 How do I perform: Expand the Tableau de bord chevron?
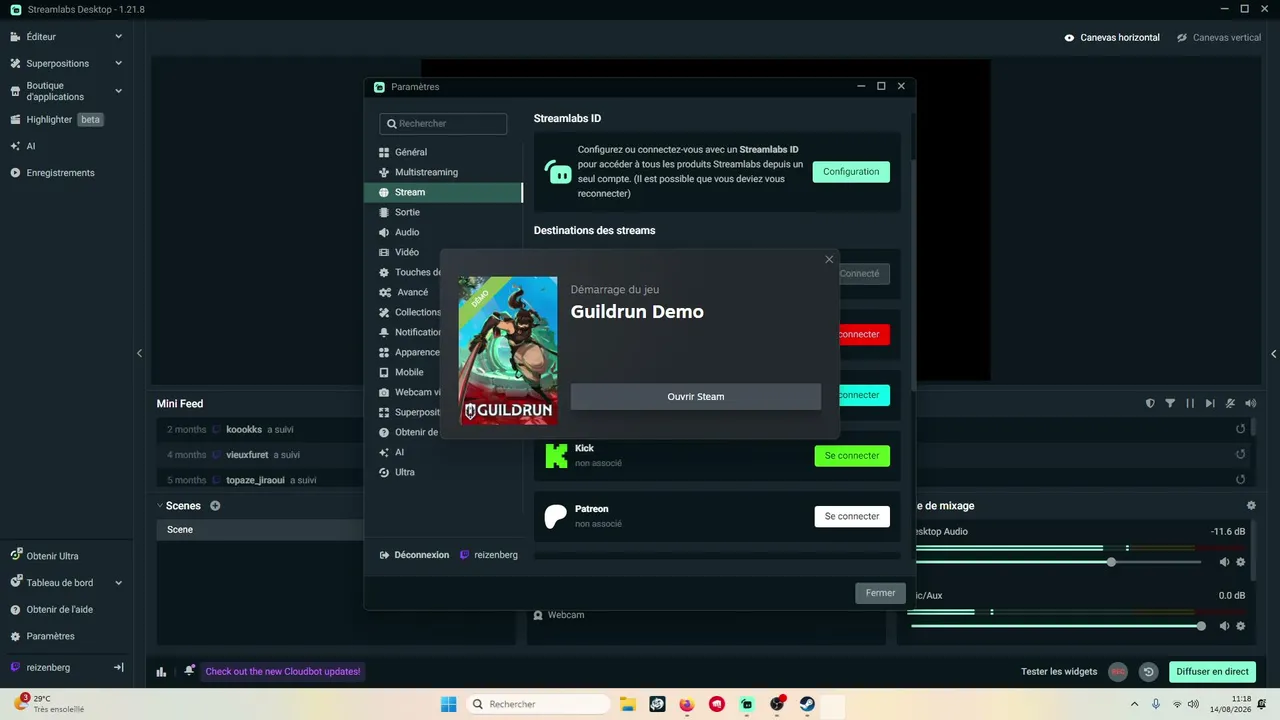click(118, 583)
